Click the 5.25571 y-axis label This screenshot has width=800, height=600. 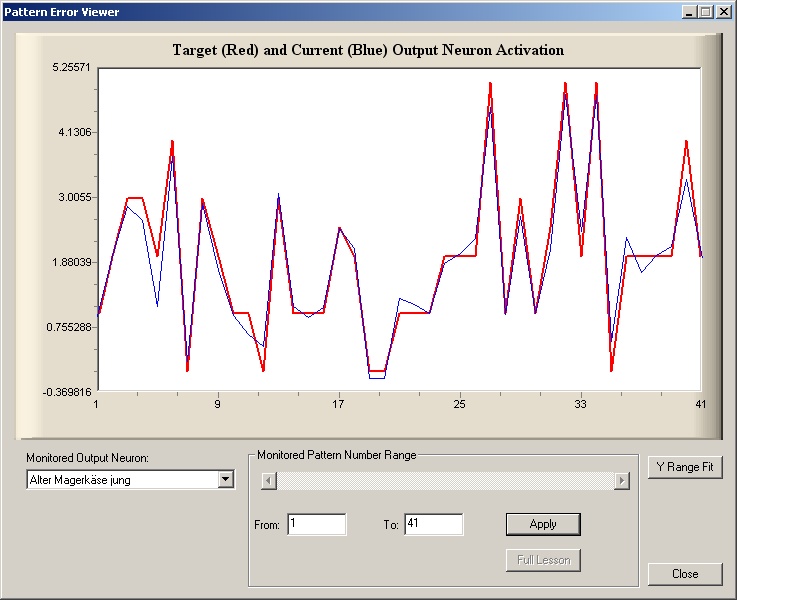(72, 67)
